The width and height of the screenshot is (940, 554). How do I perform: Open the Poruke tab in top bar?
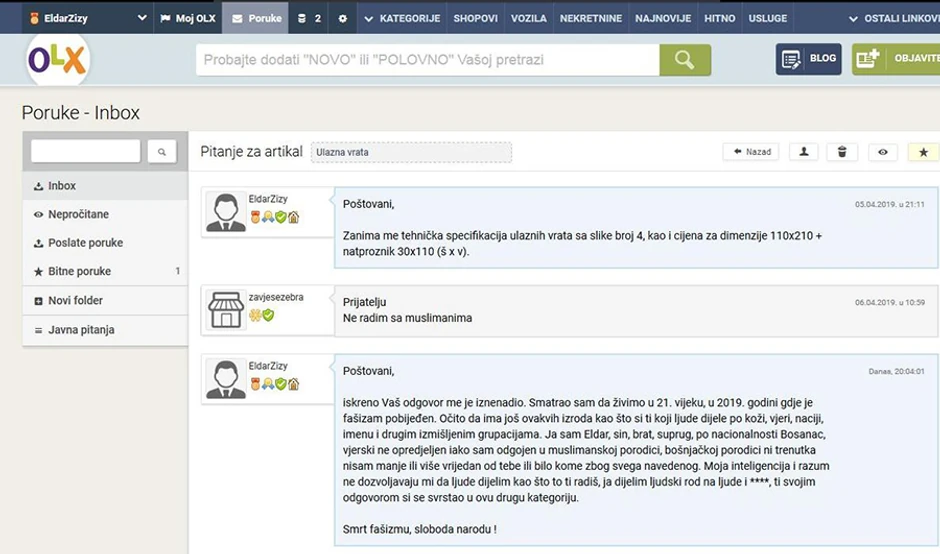(256, 18)
